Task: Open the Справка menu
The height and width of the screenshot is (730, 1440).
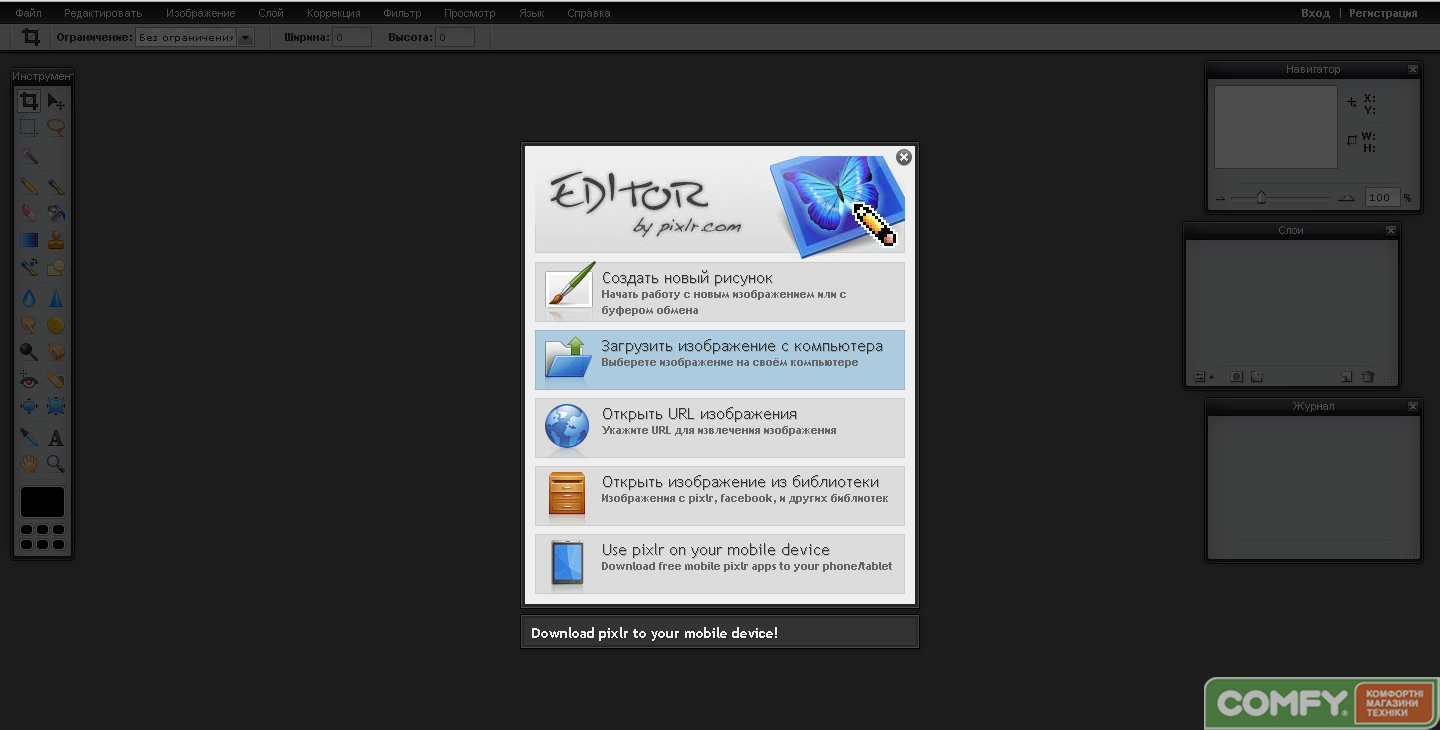Action: (x=589, y=13)
